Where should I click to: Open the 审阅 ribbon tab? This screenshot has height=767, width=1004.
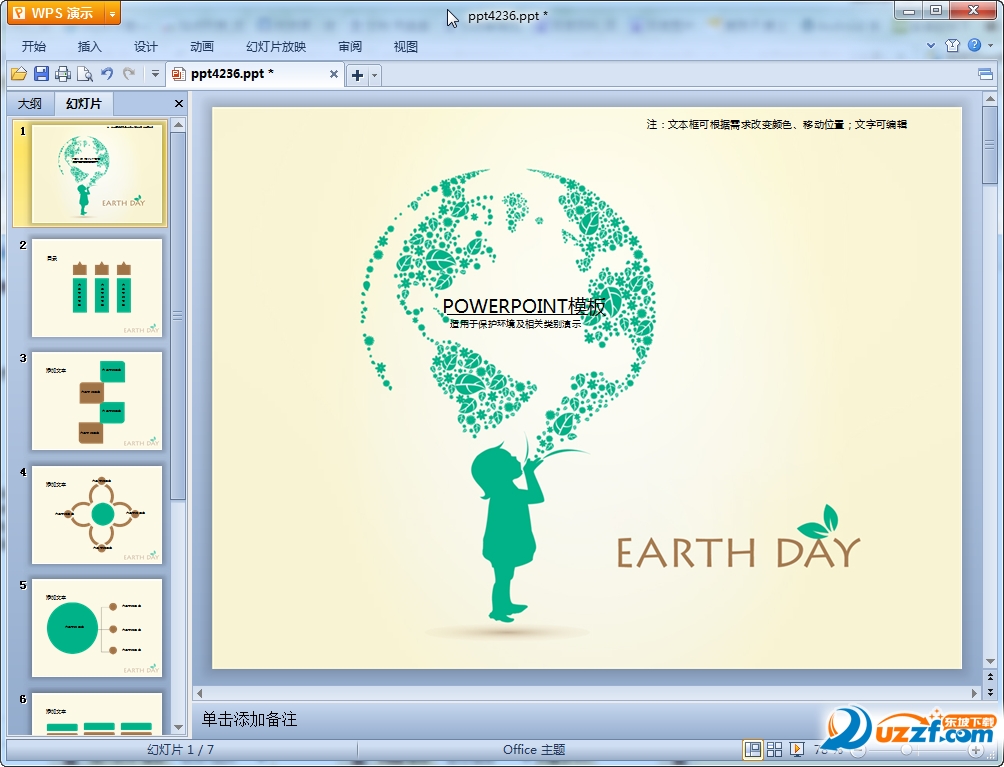pos(350,47)
